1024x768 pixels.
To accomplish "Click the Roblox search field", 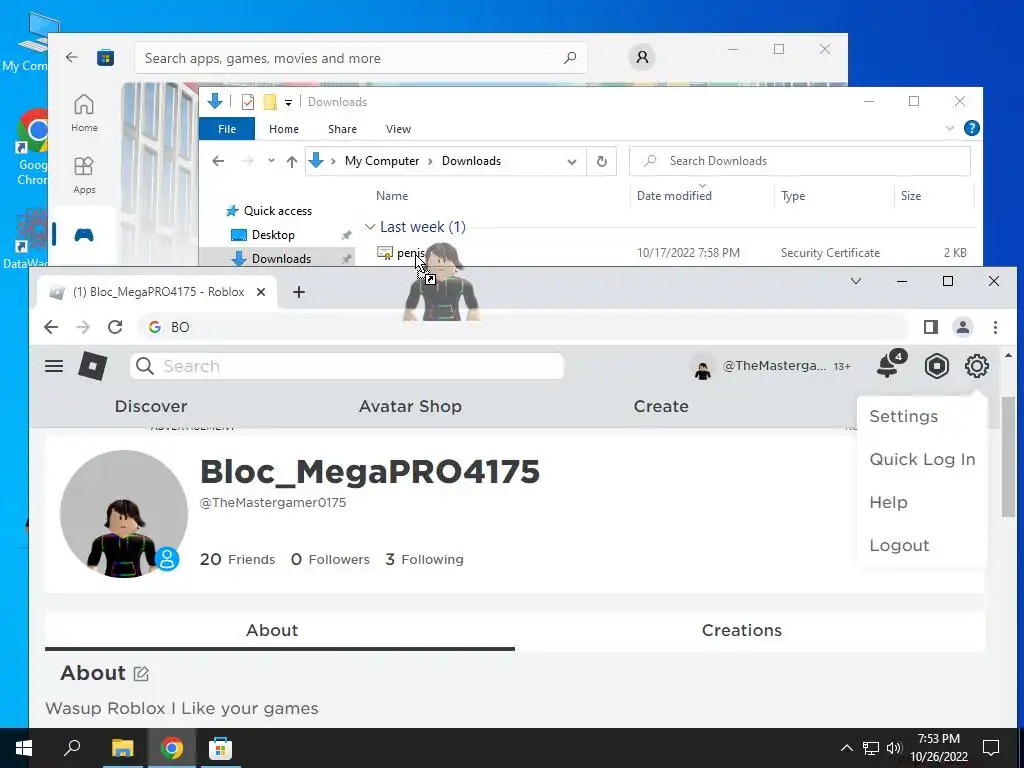I will pos(347,366).
